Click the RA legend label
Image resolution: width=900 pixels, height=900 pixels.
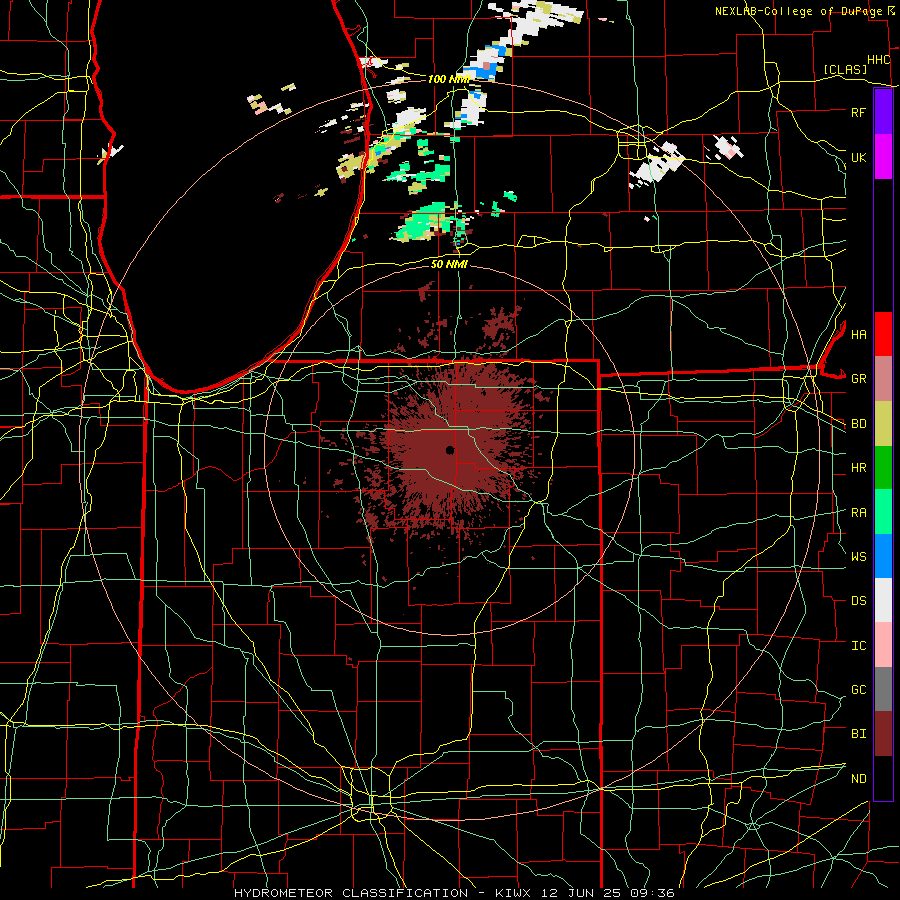pos(858,513)
